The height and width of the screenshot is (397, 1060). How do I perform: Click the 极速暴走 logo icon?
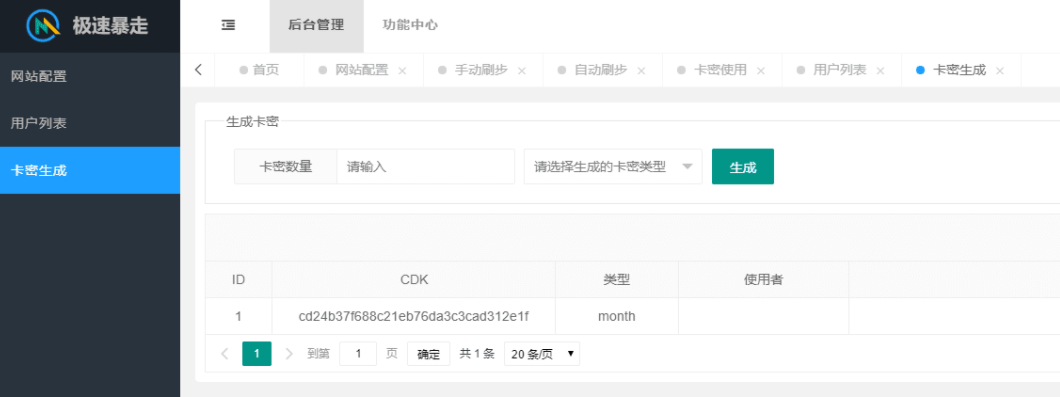(x=44, y=26)
